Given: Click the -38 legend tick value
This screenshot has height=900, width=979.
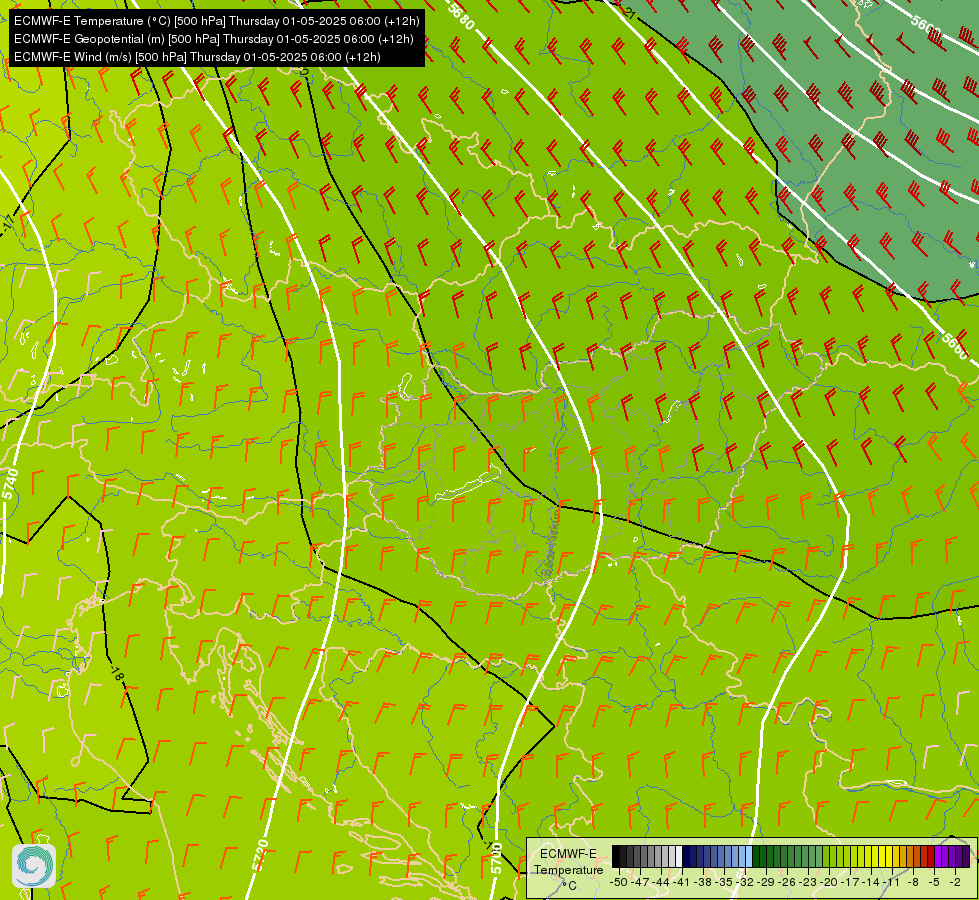Looking at the screenshot, I should coord(704,882).
